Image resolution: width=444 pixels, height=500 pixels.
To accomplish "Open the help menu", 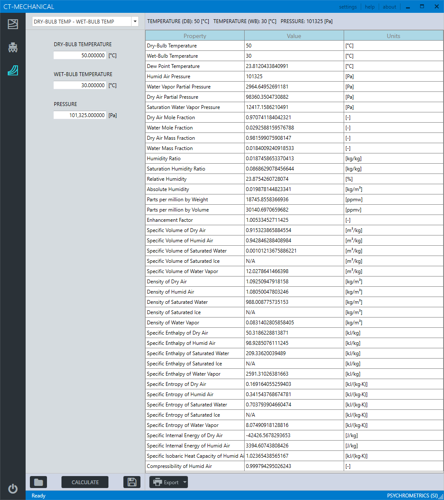I will (370, 7).
